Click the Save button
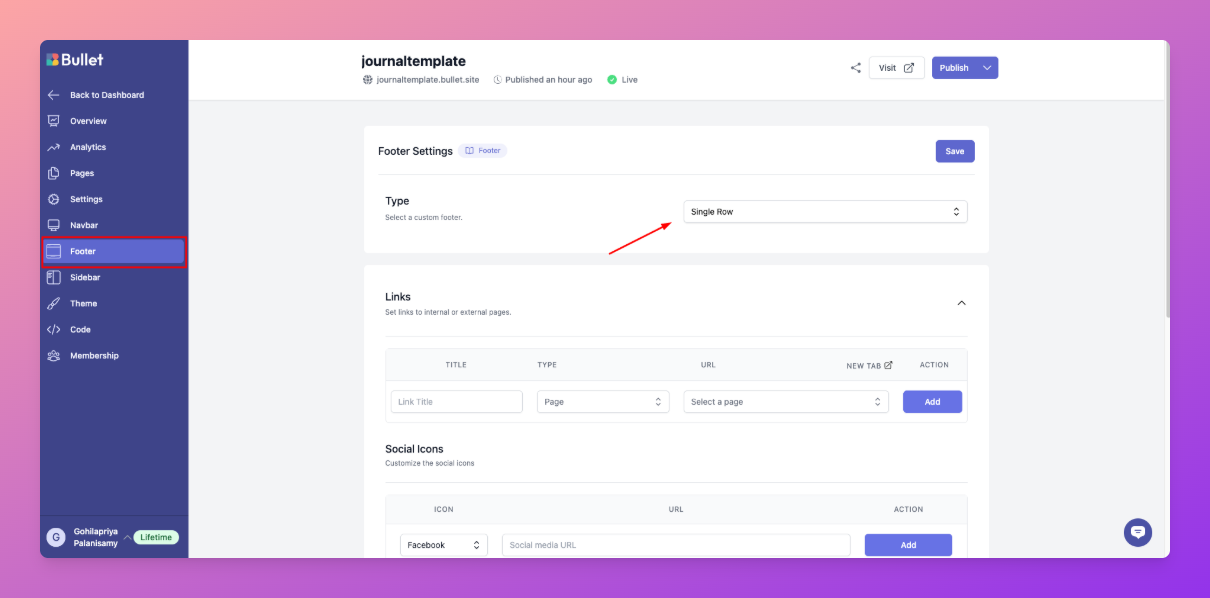Screen dimensions: 1210x598 point(955,151)
